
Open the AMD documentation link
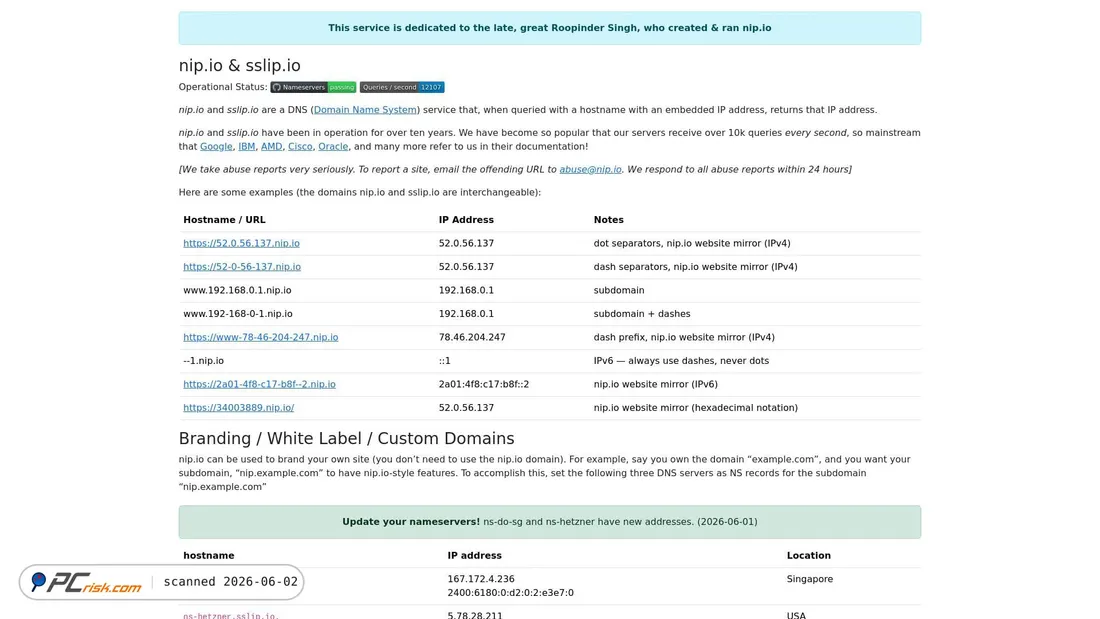[271, 147]
